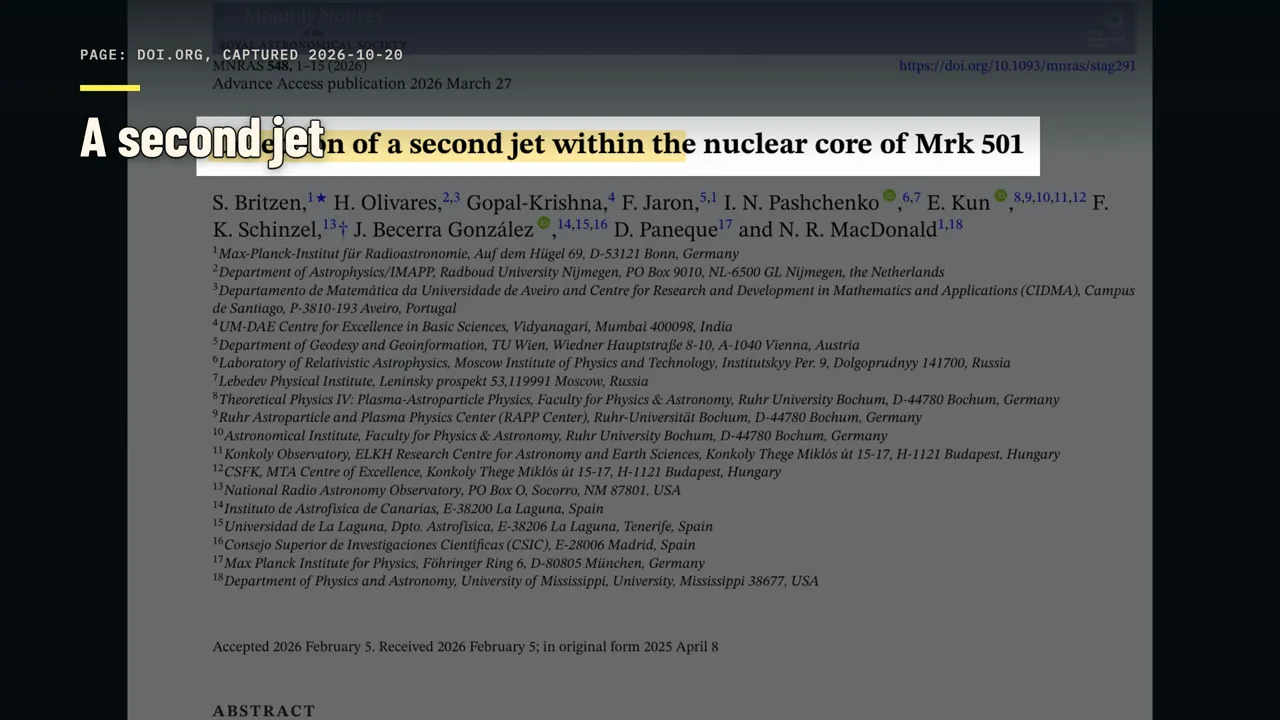Click the Ruhr Astroparticle and Plasma Physics Center line
The image size is (1280, 720).
567,417
